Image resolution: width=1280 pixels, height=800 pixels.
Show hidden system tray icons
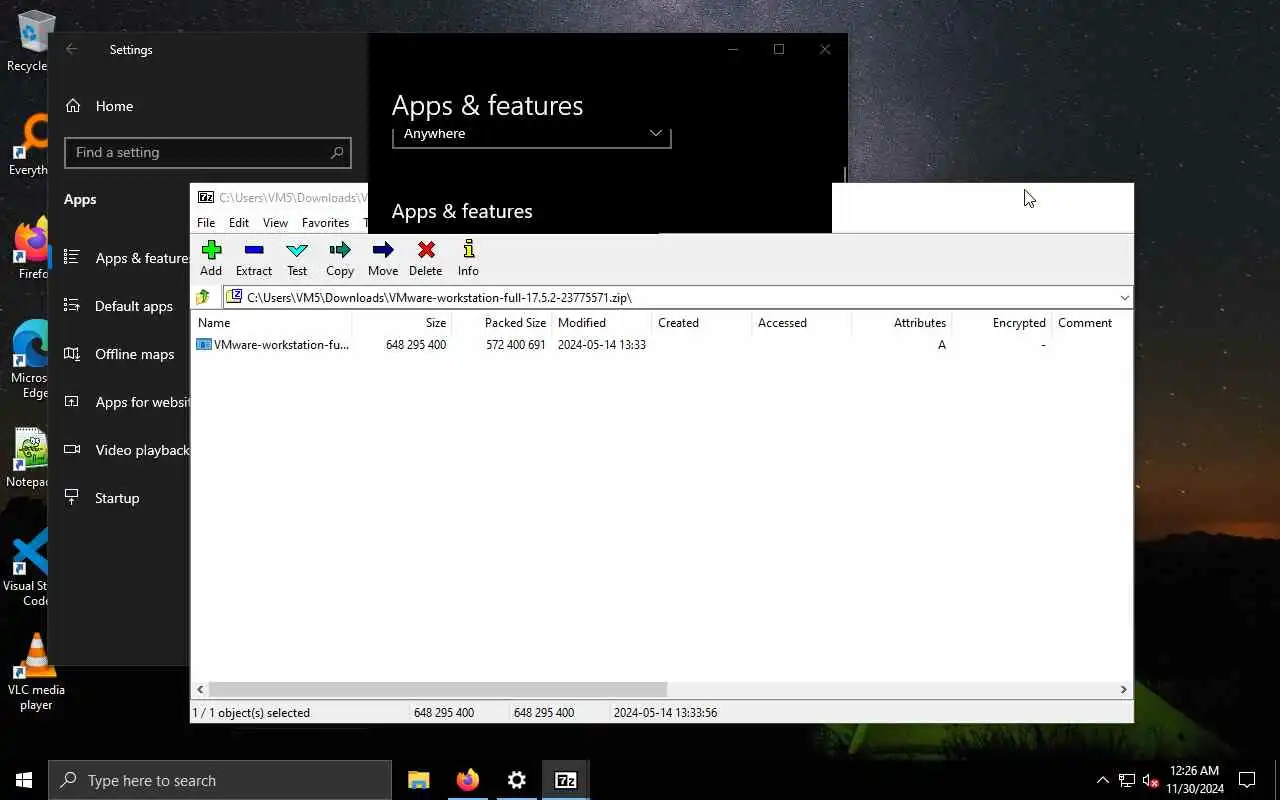1103,780
